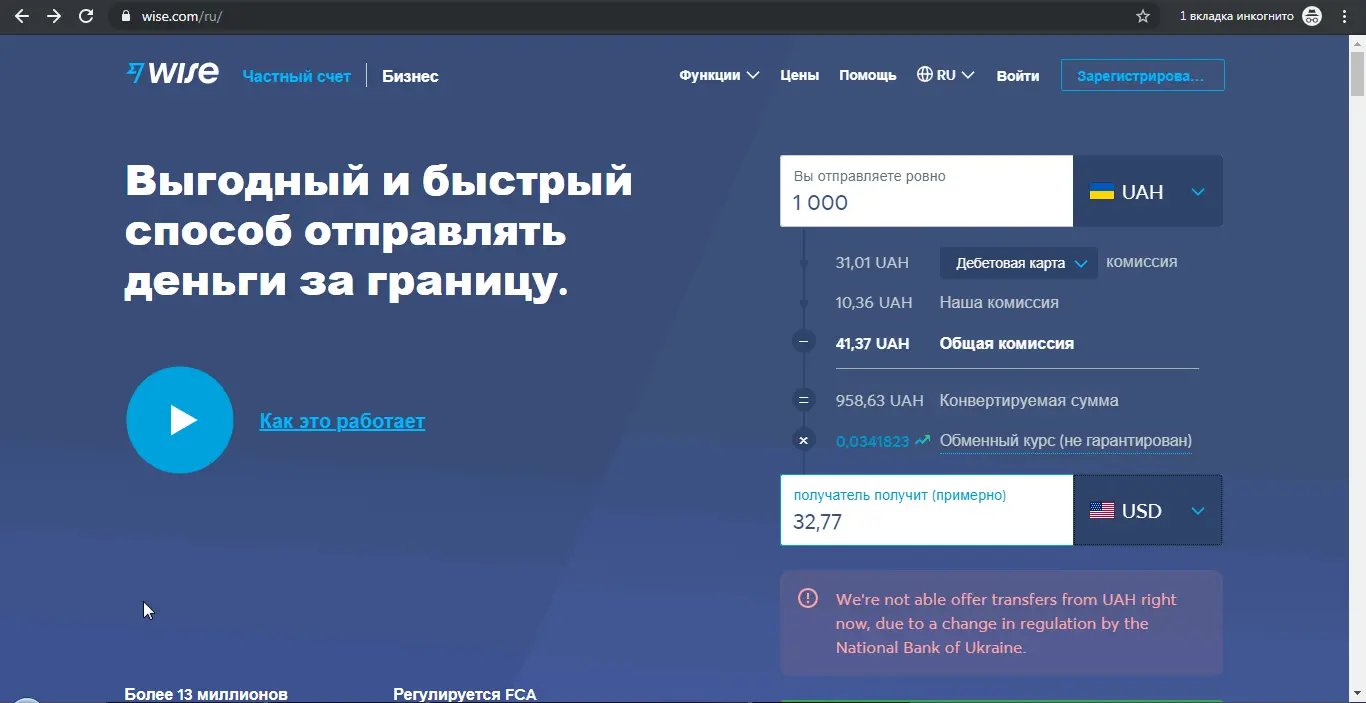This screenshot has width=1366, height=703.
Task: Open the RU language selector
Action: 946,75
